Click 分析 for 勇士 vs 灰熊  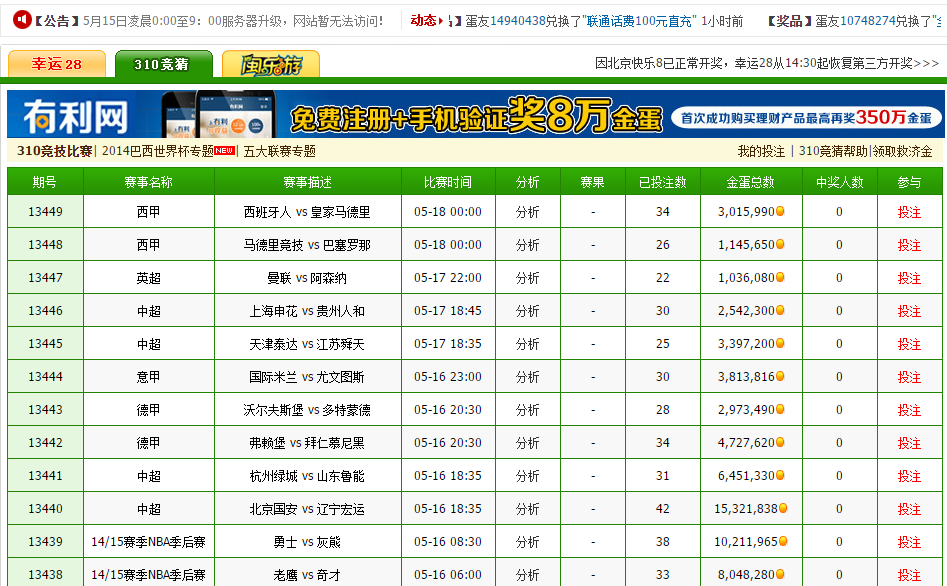(527, 542)
